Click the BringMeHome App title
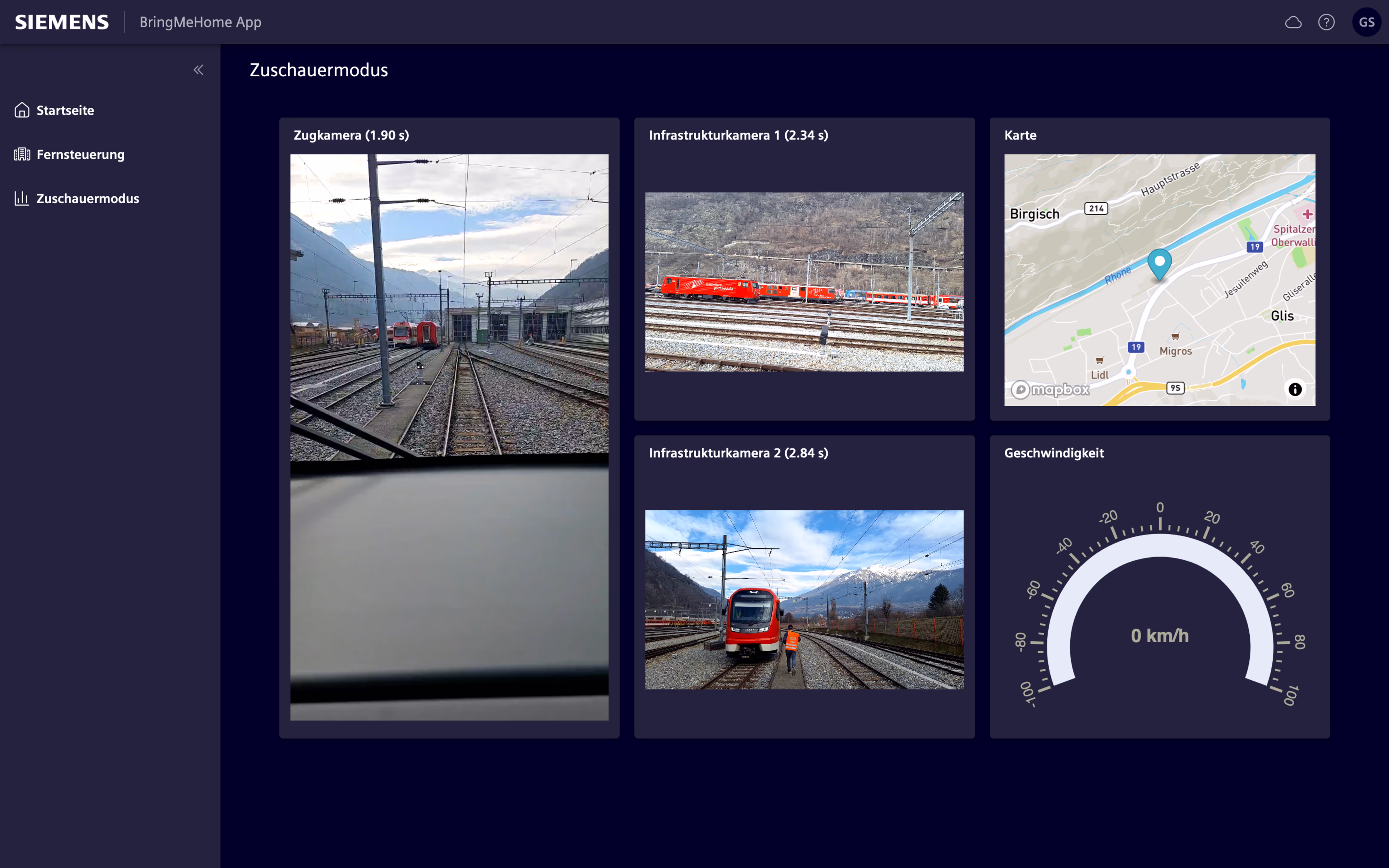Screen dimensions: 1389x868 click(x=200, y=22)
